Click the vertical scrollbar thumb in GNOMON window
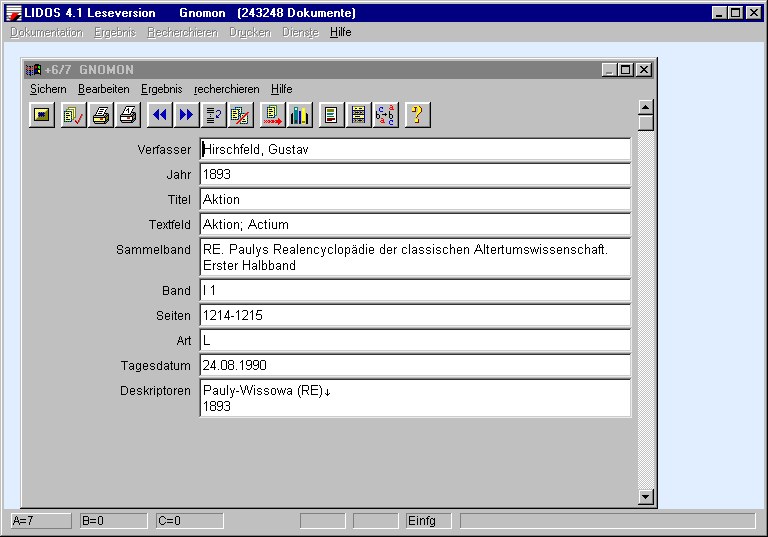 tap(646, 122)
